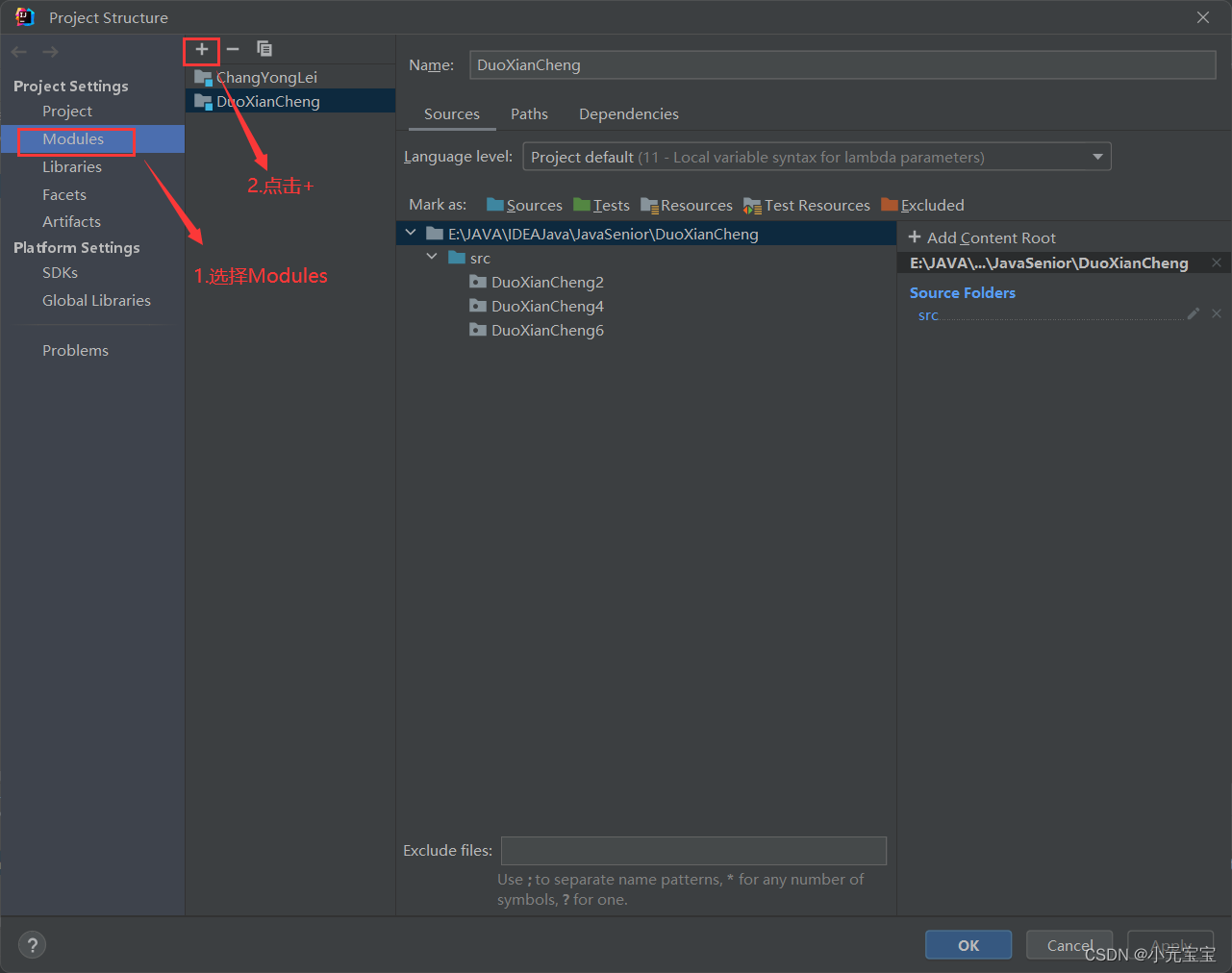Click IntelliJ logo in title bar
Image resolution: width=1232 pixels, height=973 pixels.
point(25,17)
